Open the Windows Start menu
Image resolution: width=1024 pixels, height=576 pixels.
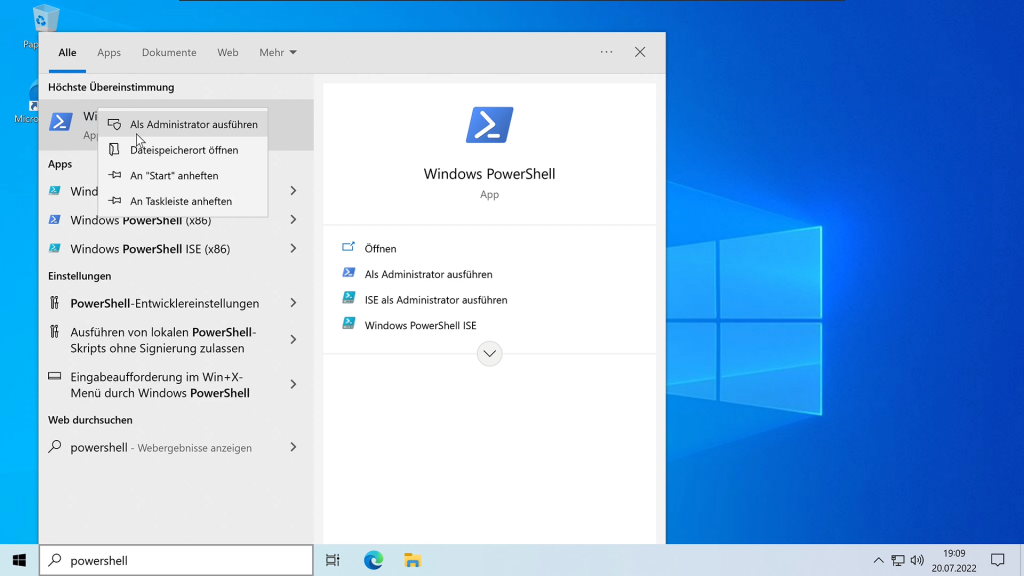pyautogui.click(x=19, y=560)
